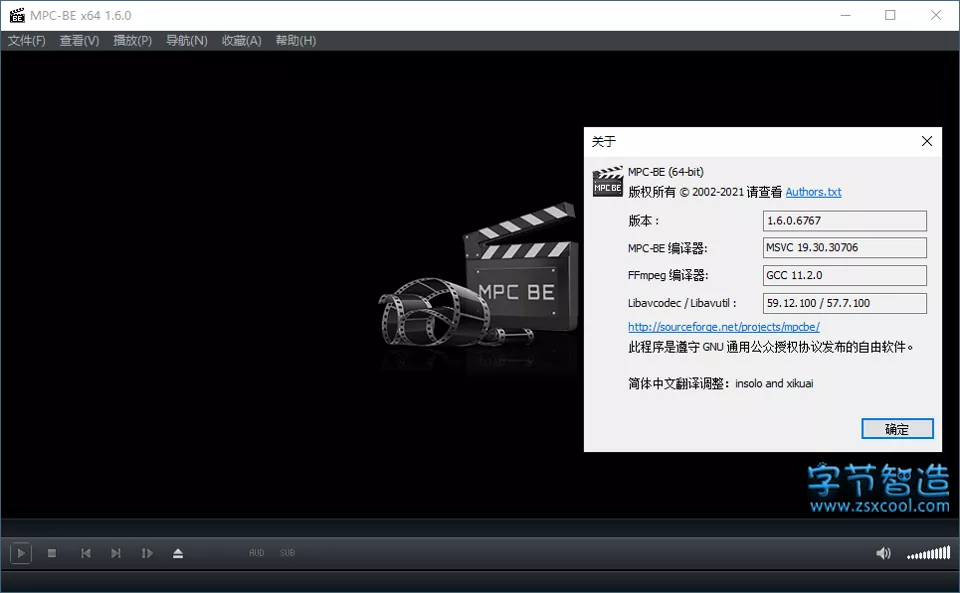Click the MPC-BE icon in About dialog
The height and width of the screenshot is (593, 960).
tap(607, 182)
